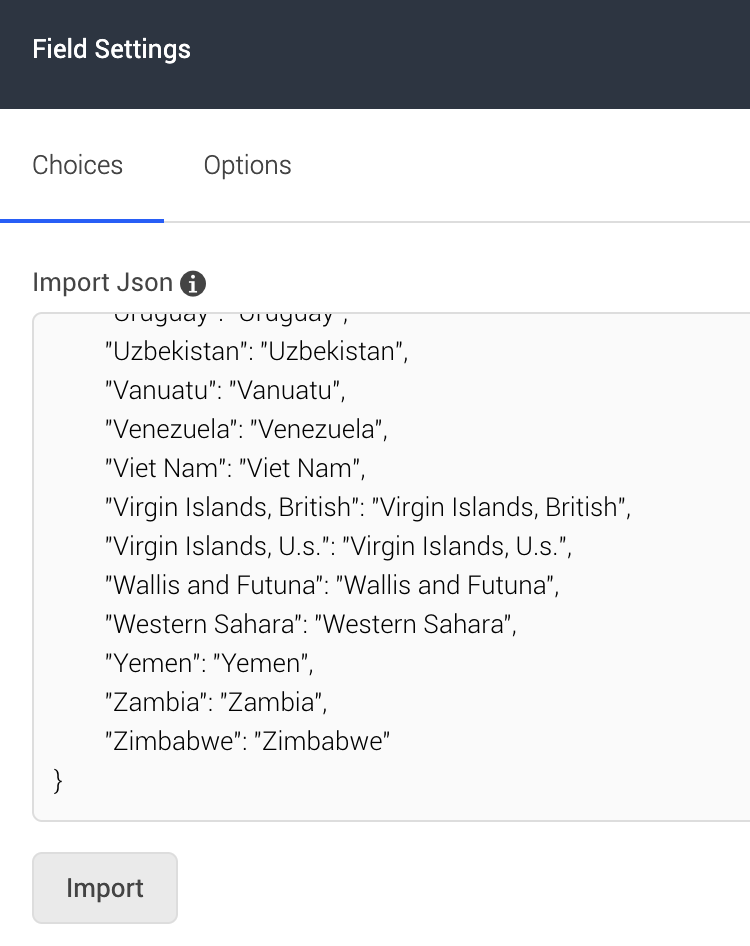Click the info icon next to Import Json
Screen dimensions: 750x946
coord(191,283)
